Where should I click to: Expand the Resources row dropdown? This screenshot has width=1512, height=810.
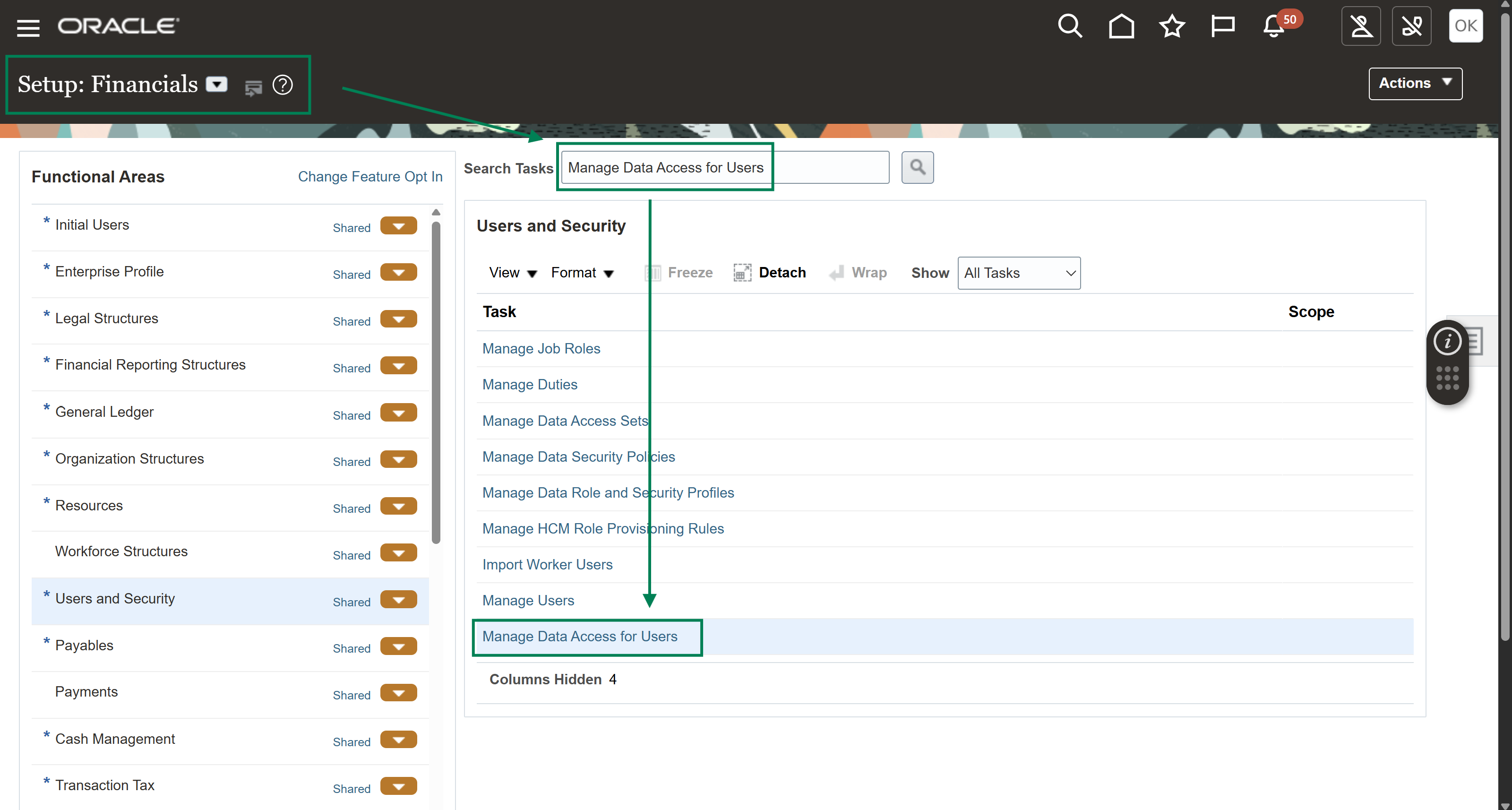(x=398, y=506)
